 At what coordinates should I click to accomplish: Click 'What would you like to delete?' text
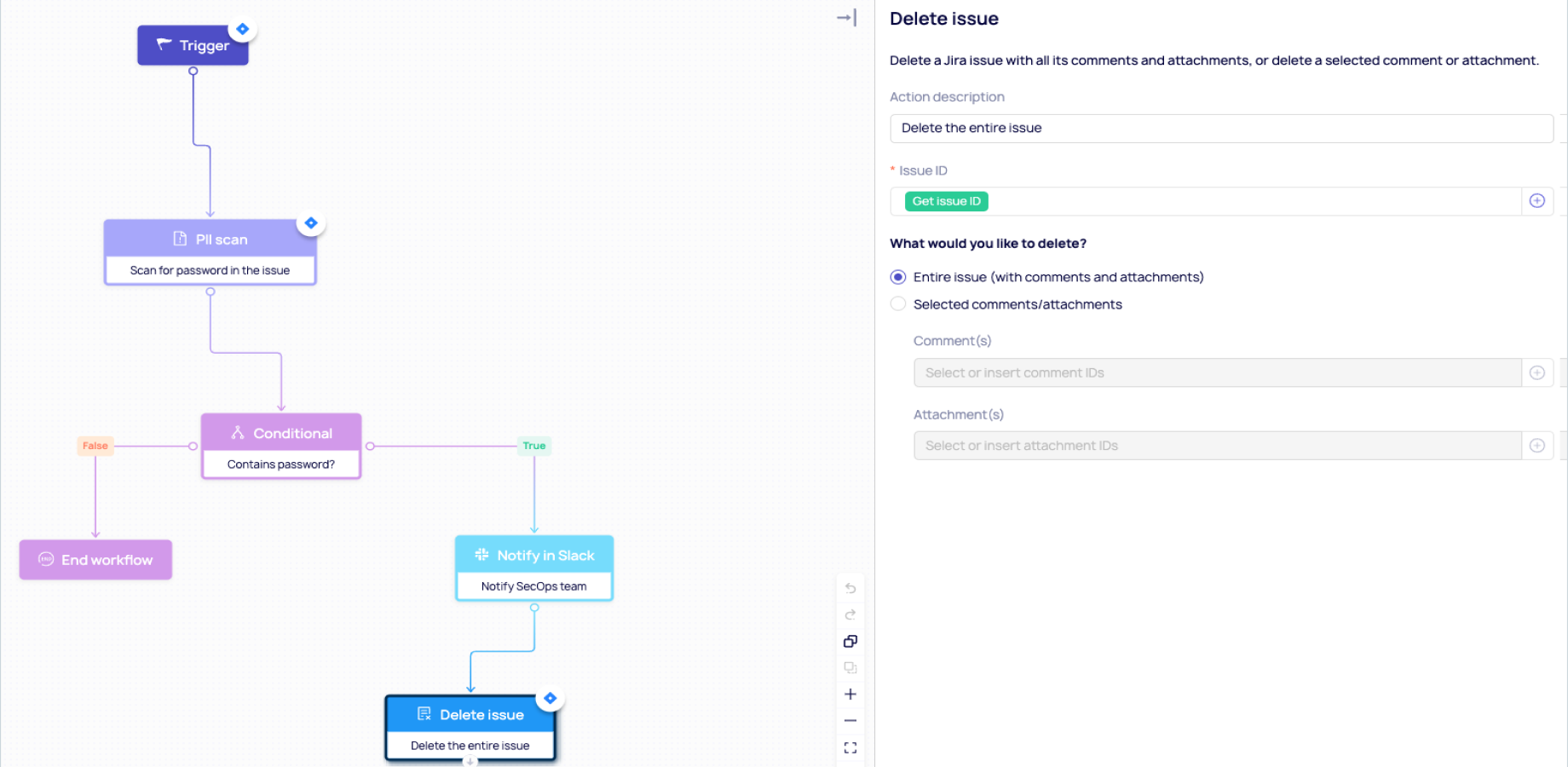988,244
